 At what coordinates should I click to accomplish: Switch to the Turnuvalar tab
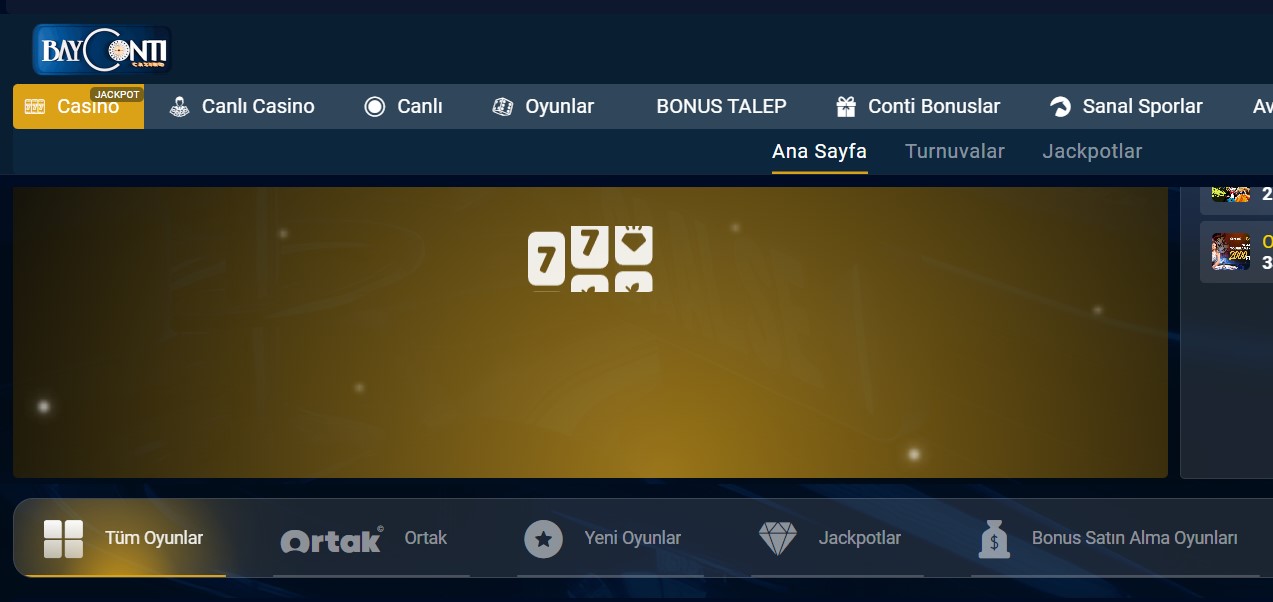(x=955, y=152)
